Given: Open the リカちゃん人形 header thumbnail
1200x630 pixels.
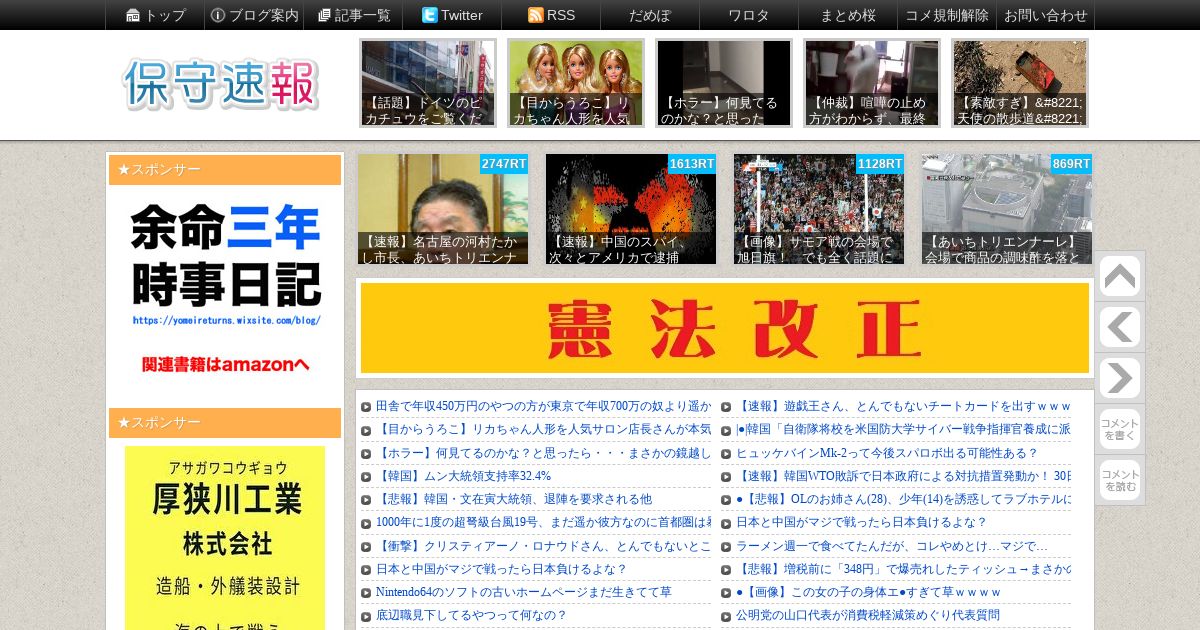Looking at the screenshot, I should click(576, 83).
